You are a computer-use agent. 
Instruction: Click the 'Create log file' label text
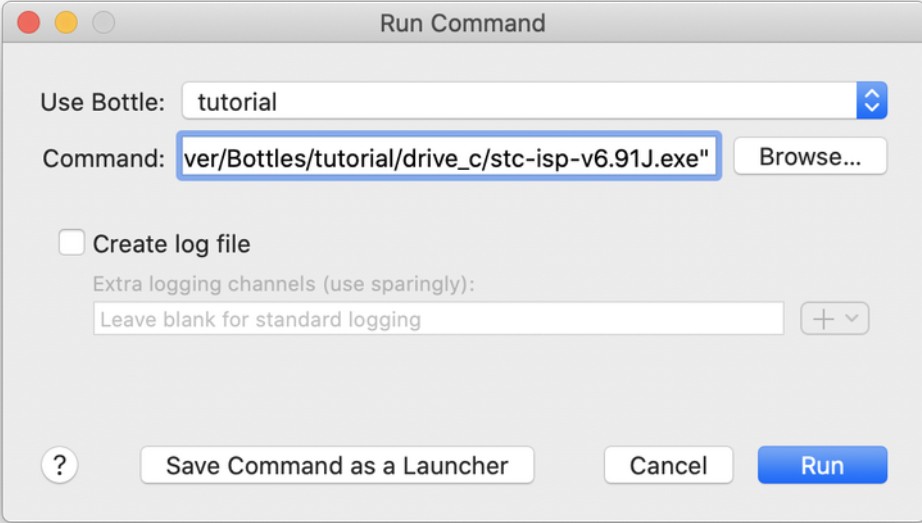point(171,244)
